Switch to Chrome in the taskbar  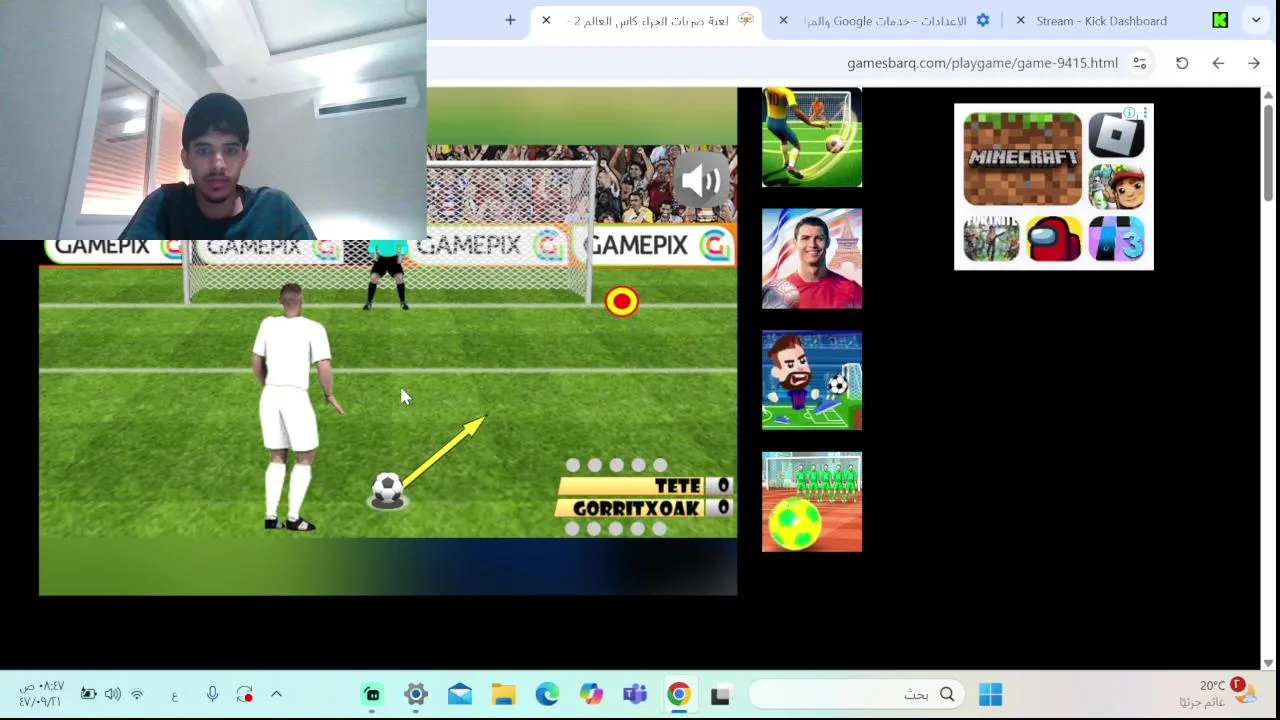point(678,694)
